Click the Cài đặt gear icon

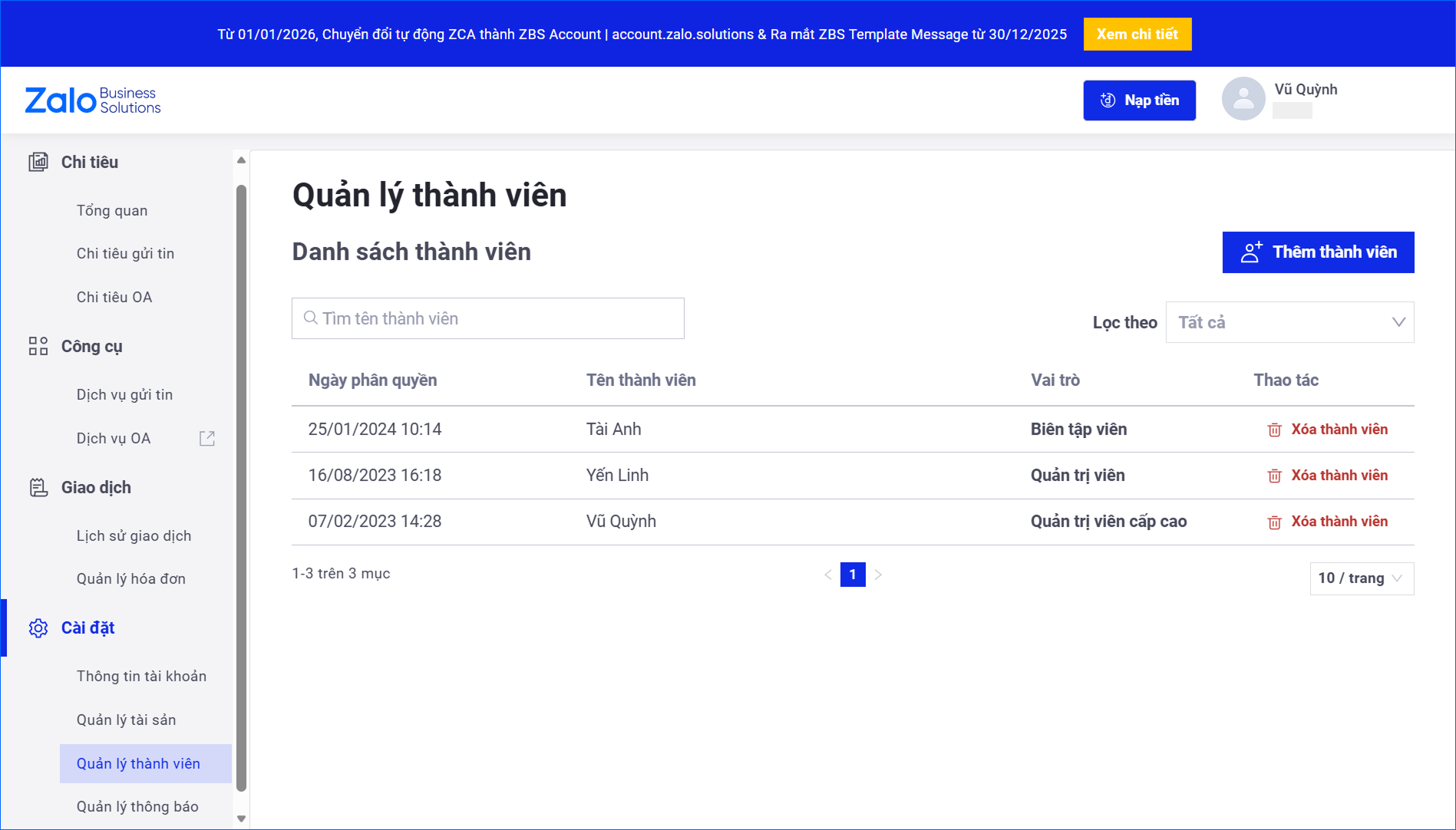click(x=38, y=628)
